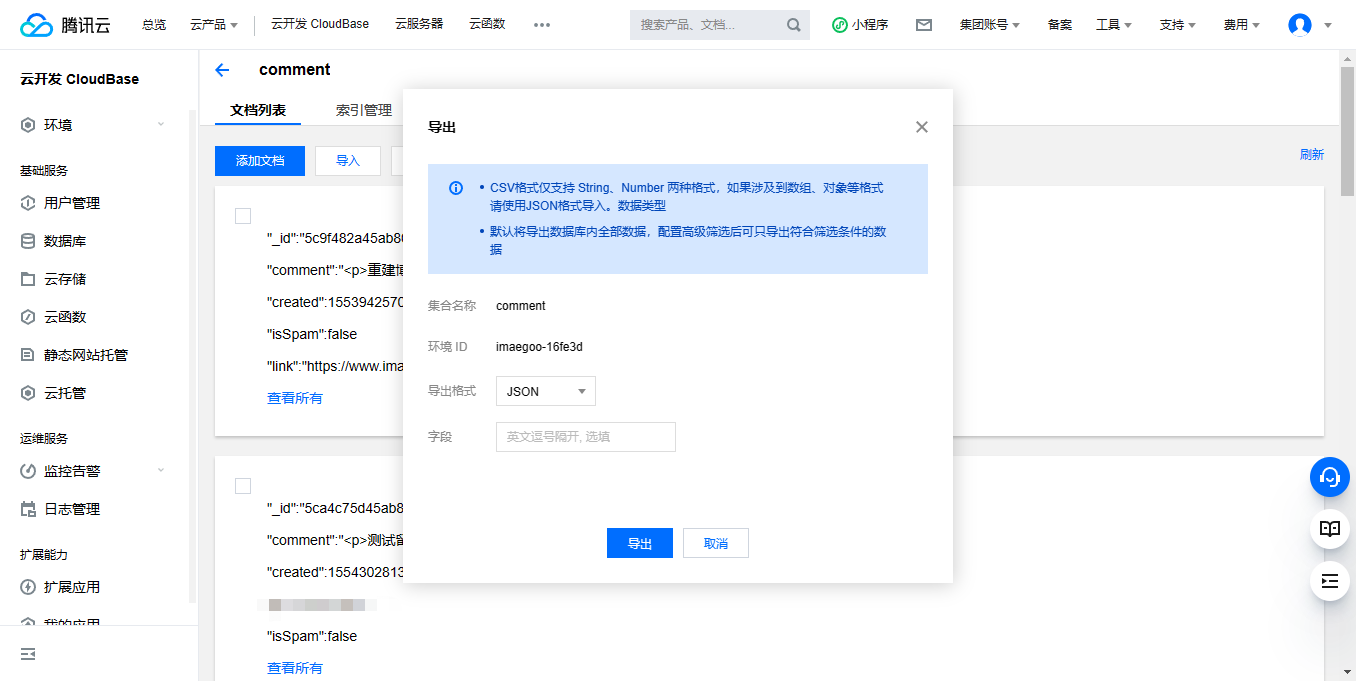Click the 导入 button
The width and height of the screenshot is (1356, 681).
point(348,161)
